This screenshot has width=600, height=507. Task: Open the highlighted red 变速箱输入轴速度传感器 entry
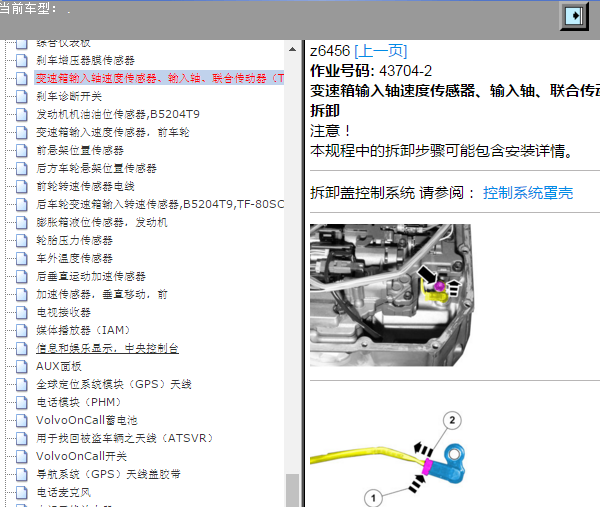coord(160,78)
